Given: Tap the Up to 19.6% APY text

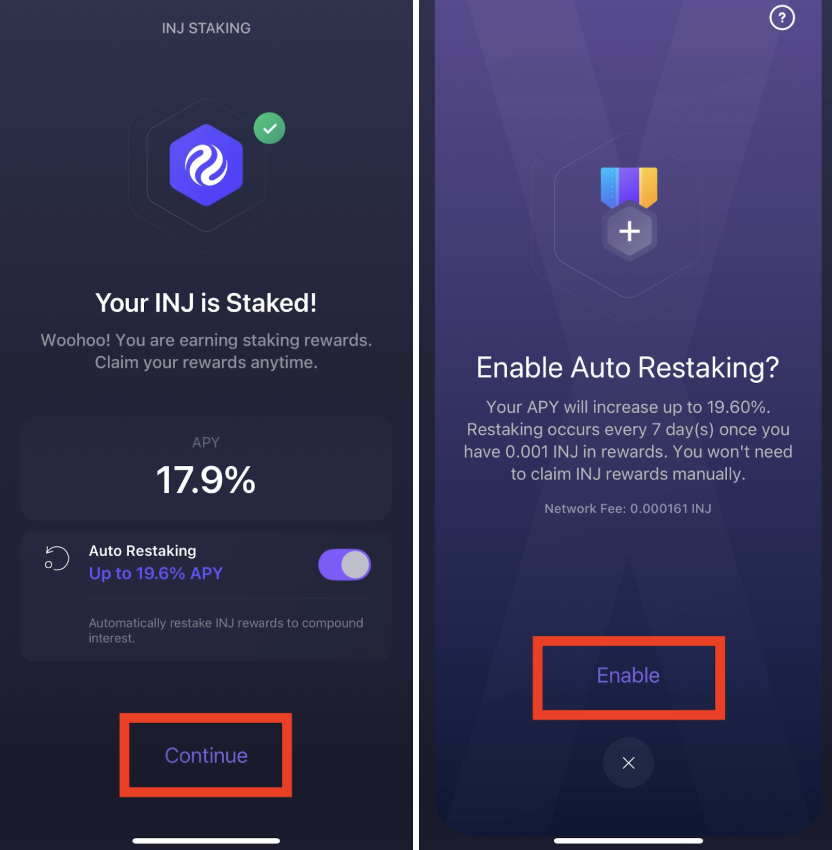Looking at the screenshot, I should point(156,573).
